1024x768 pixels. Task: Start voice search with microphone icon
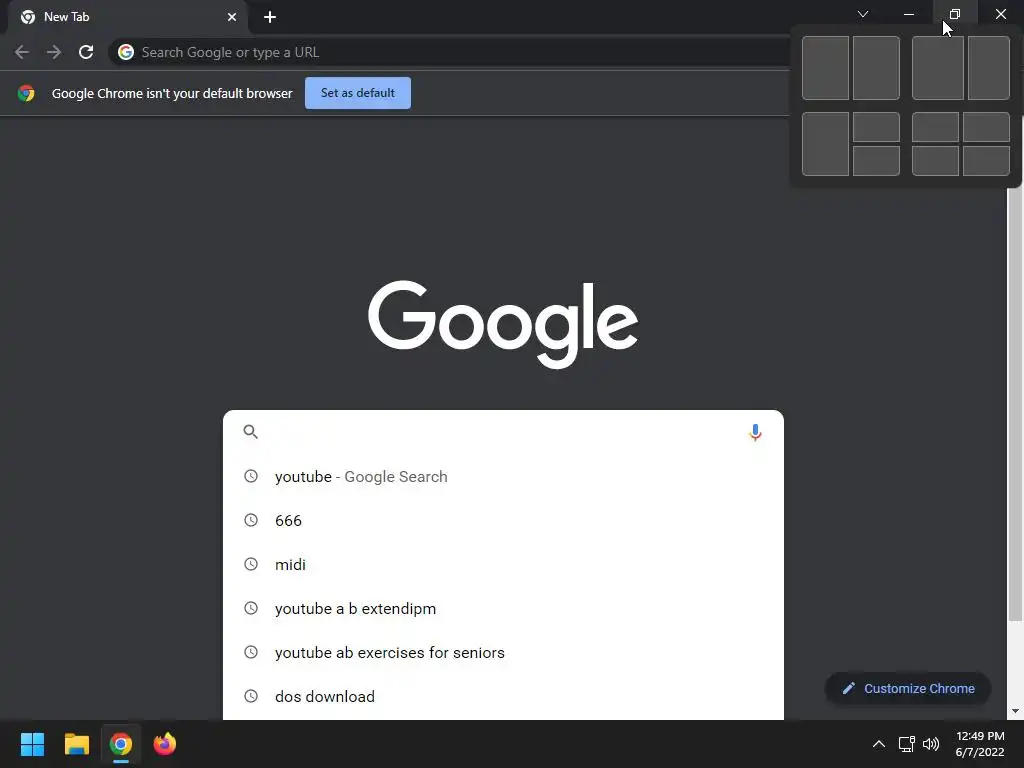[x=755, y=432]
